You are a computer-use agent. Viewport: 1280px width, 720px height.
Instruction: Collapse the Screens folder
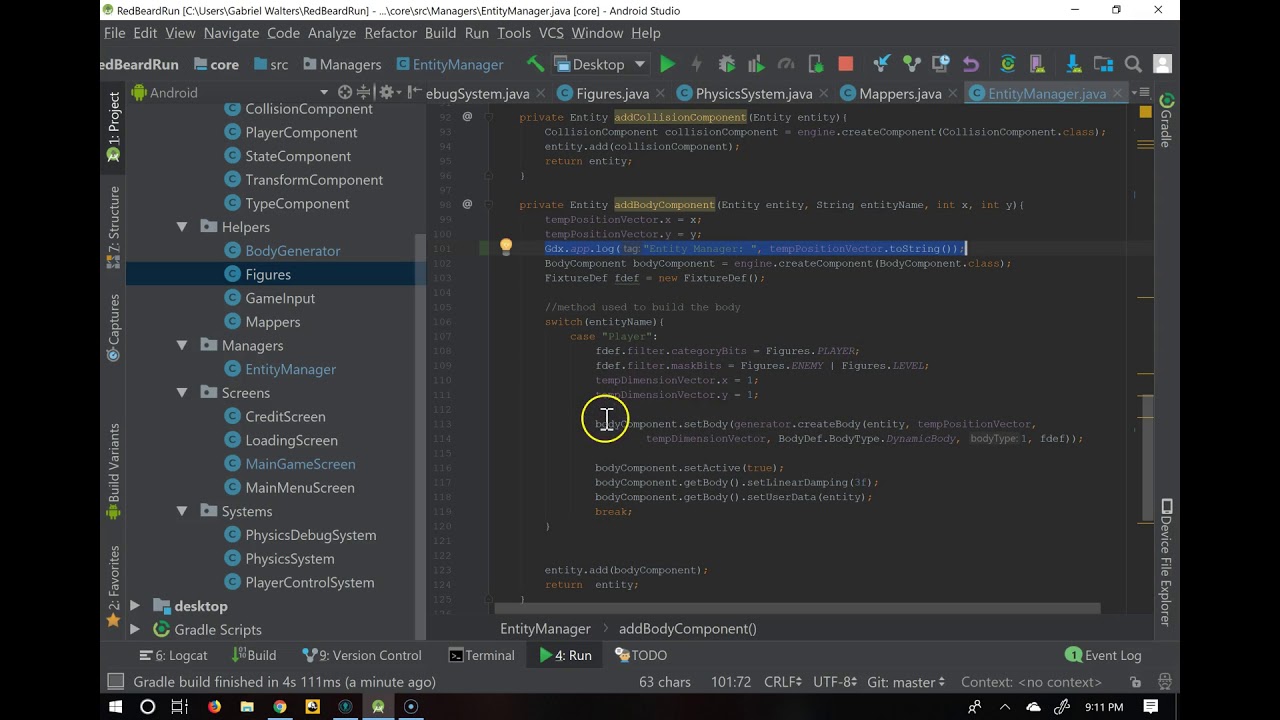tap(182, 393)
